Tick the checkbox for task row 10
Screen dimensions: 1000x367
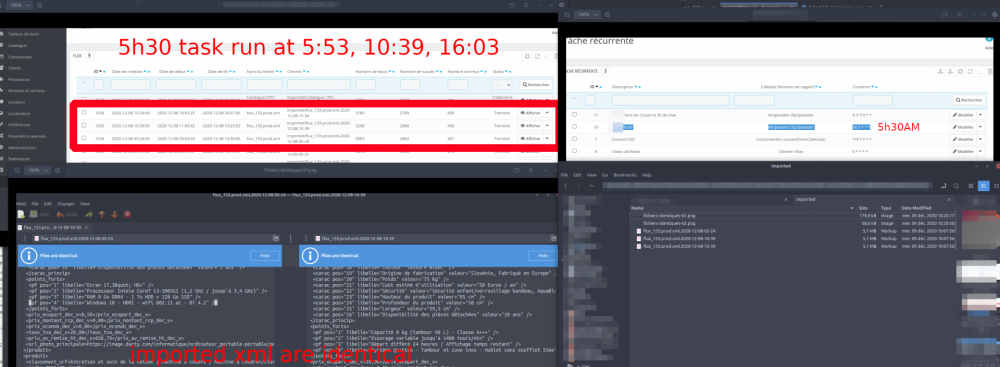pos(574,127)
